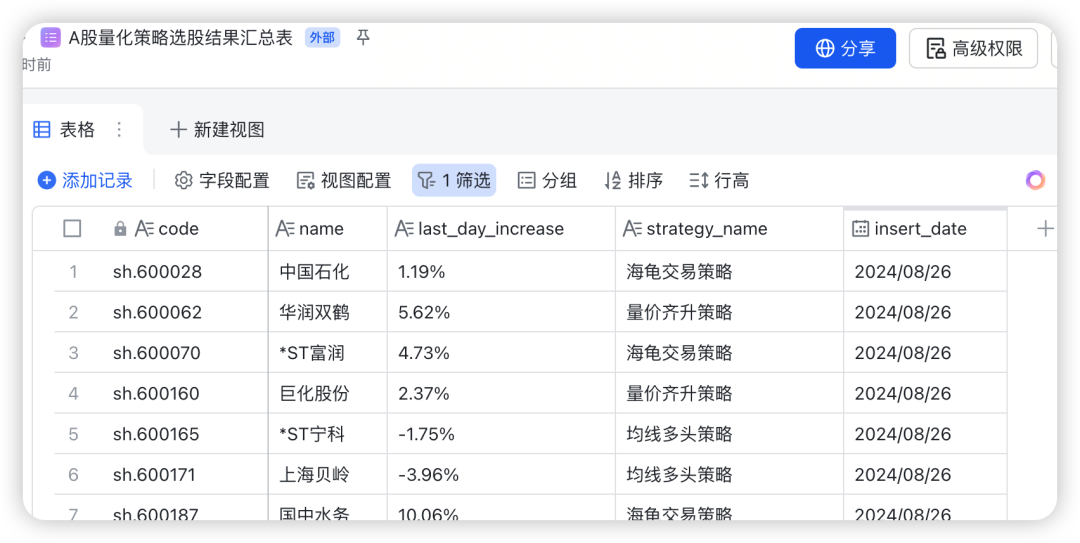Click the purple table icon before the title
Image resolution: width=1080 pixels, height=543 pixels.
50,38
